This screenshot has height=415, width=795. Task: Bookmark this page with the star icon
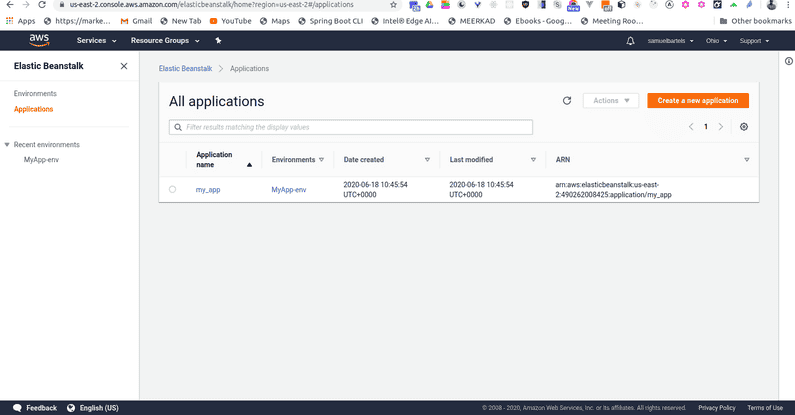tap(393, 5)
